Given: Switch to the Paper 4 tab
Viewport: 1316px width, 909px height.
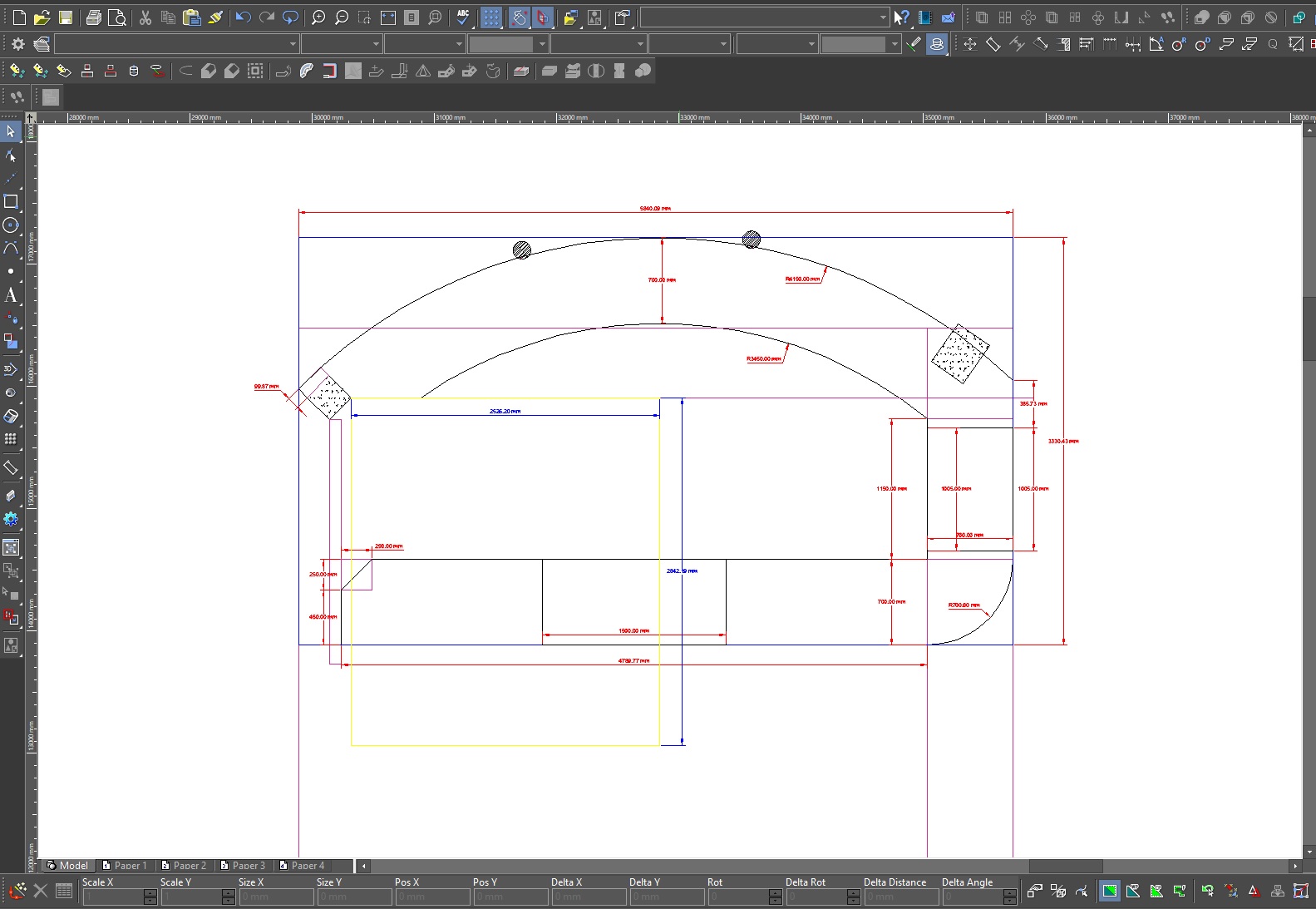Looking at the screenshot, I should [x=302, y=865].
